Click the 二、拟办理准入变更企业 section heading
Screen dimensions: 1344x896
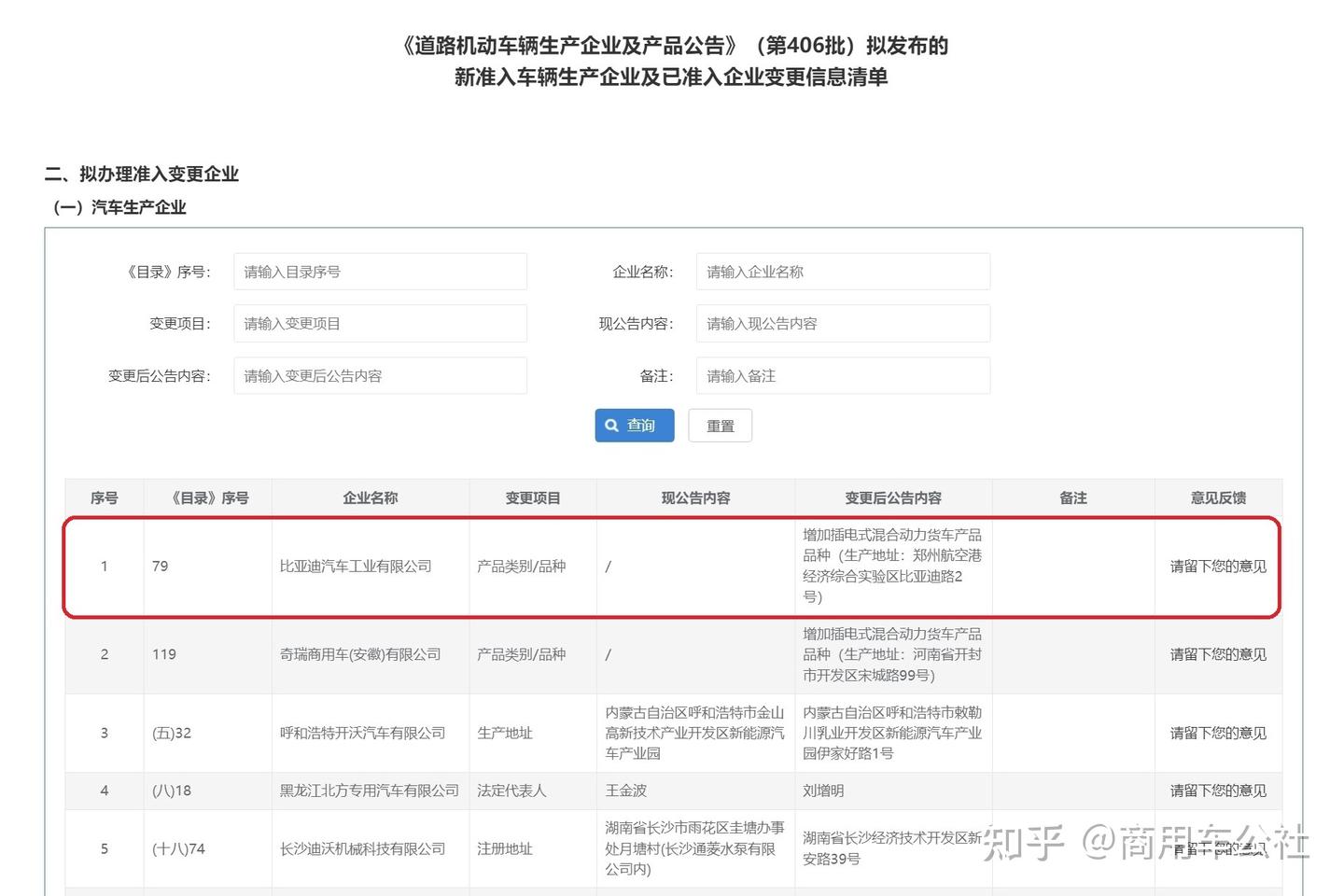[142, 175]
